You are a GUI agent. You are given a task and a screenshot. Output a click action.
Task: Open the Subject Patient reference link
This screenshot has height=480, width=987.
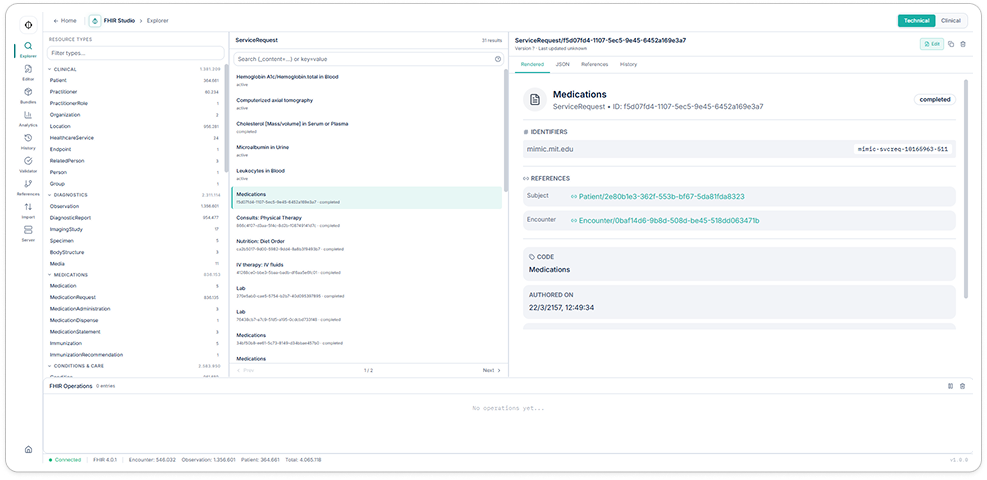(657, 196)
